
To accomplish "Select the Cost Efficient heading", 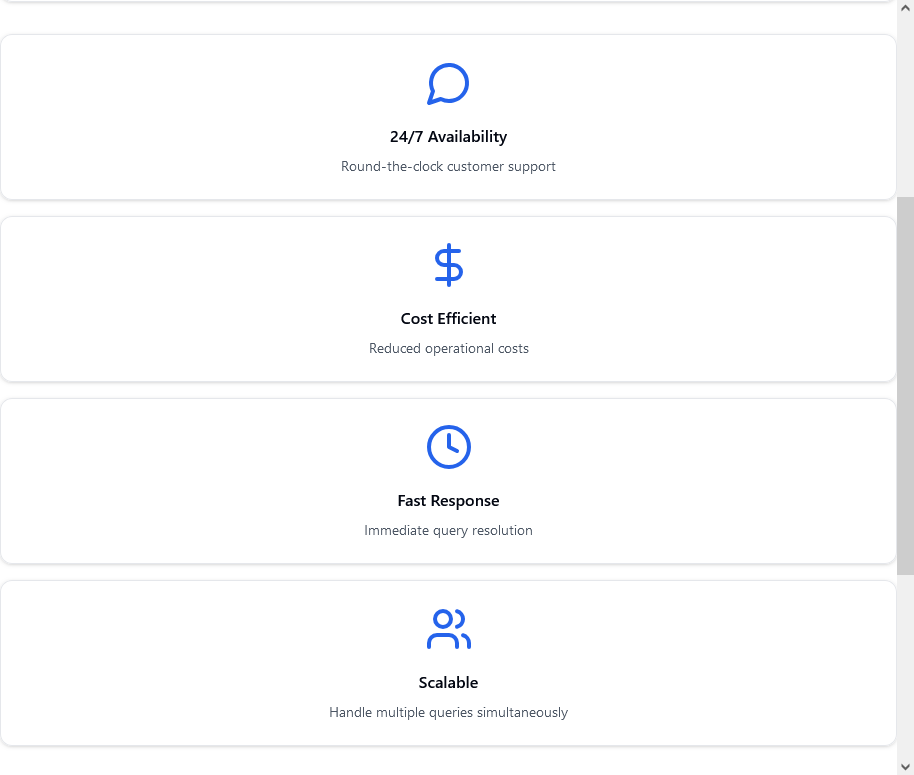I will coord(448,319).
